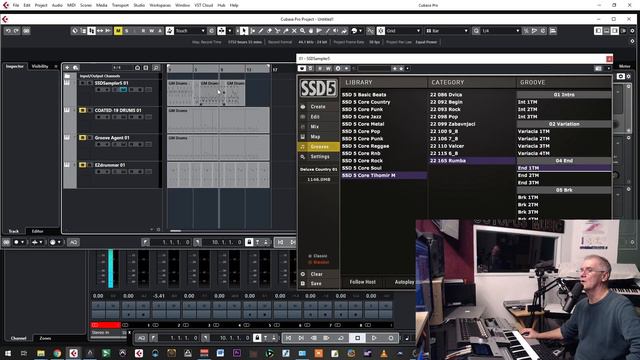Open the plugin preset dropdown arrow
Viewport: 640px width, 360px height.
click(x=408, y=68)
